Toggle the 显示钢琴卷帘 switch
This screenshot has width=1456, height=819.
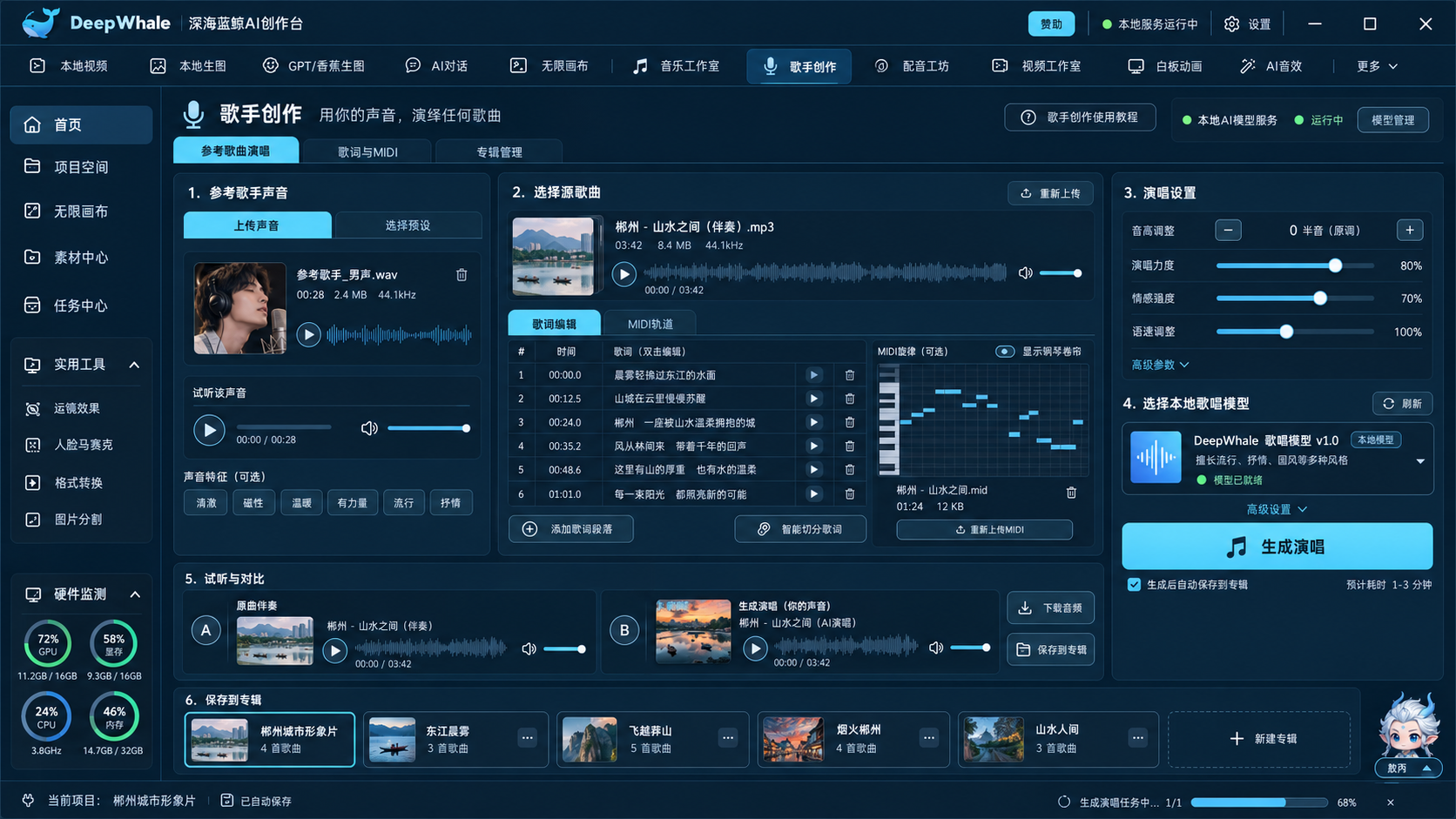(x=1005, y=352)
